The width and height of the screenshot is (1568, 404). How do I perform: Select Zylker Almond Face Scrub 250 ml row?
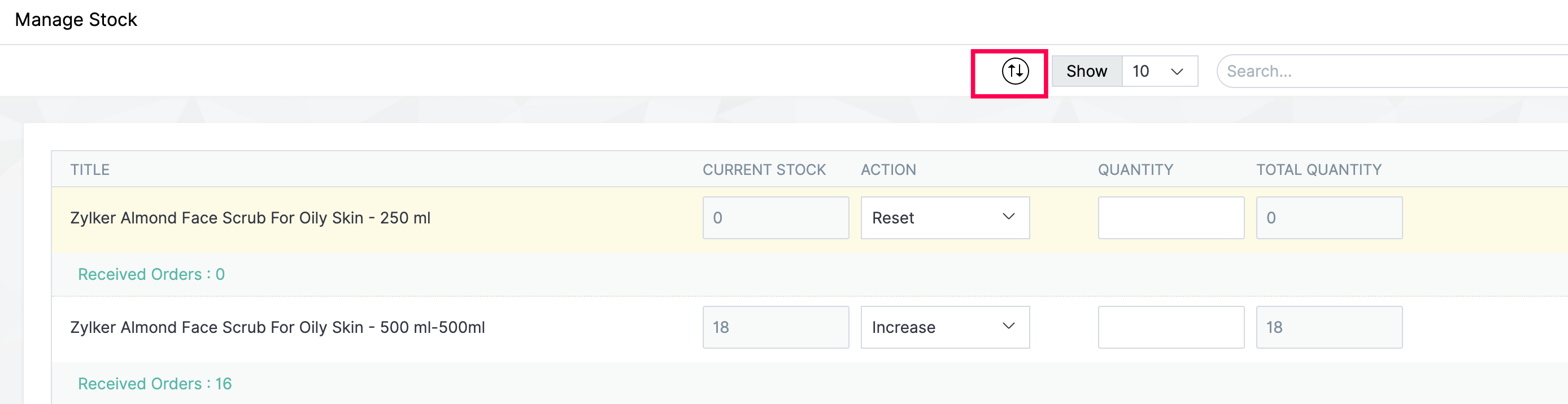click(250, 218)
